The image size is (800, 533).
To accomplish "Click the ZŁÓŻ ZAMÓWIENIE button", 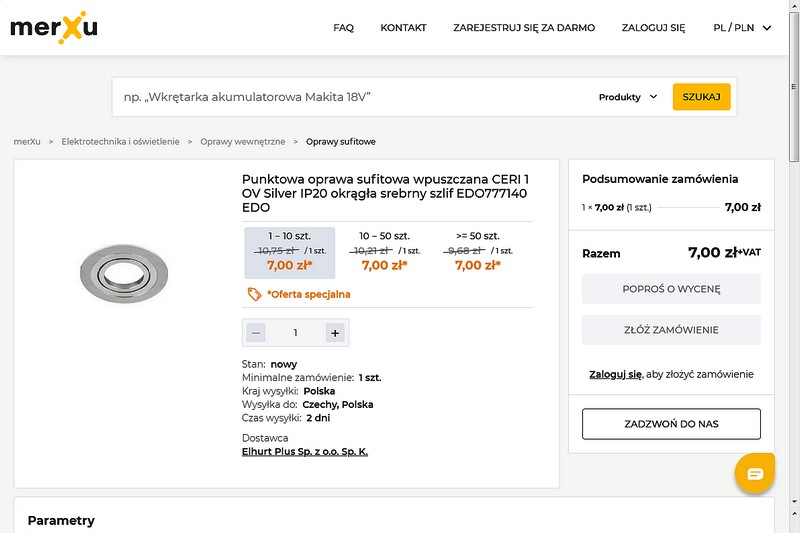I will [x=671, y=330].
